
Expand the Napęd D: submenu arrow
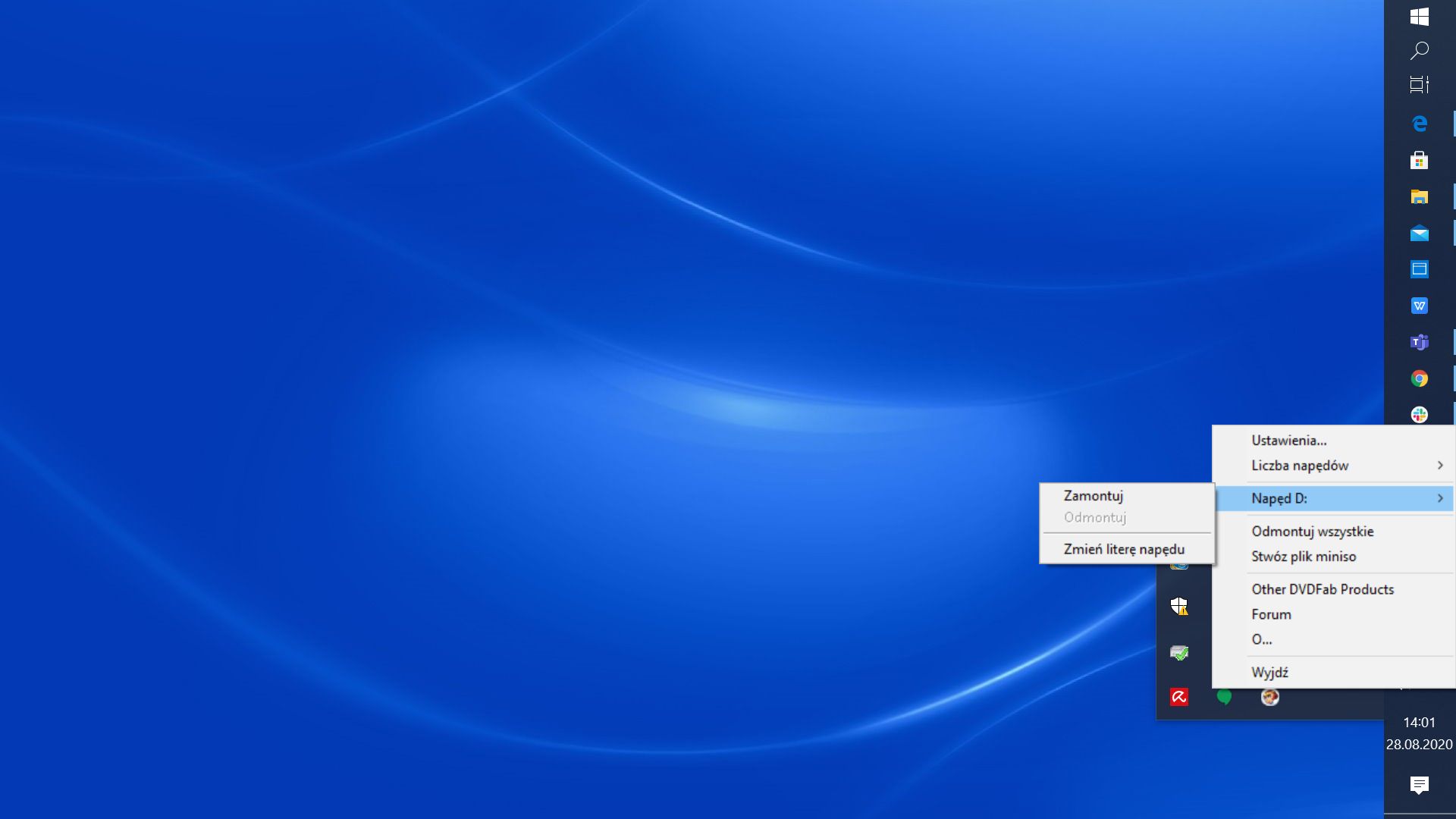coord(1439,498)
